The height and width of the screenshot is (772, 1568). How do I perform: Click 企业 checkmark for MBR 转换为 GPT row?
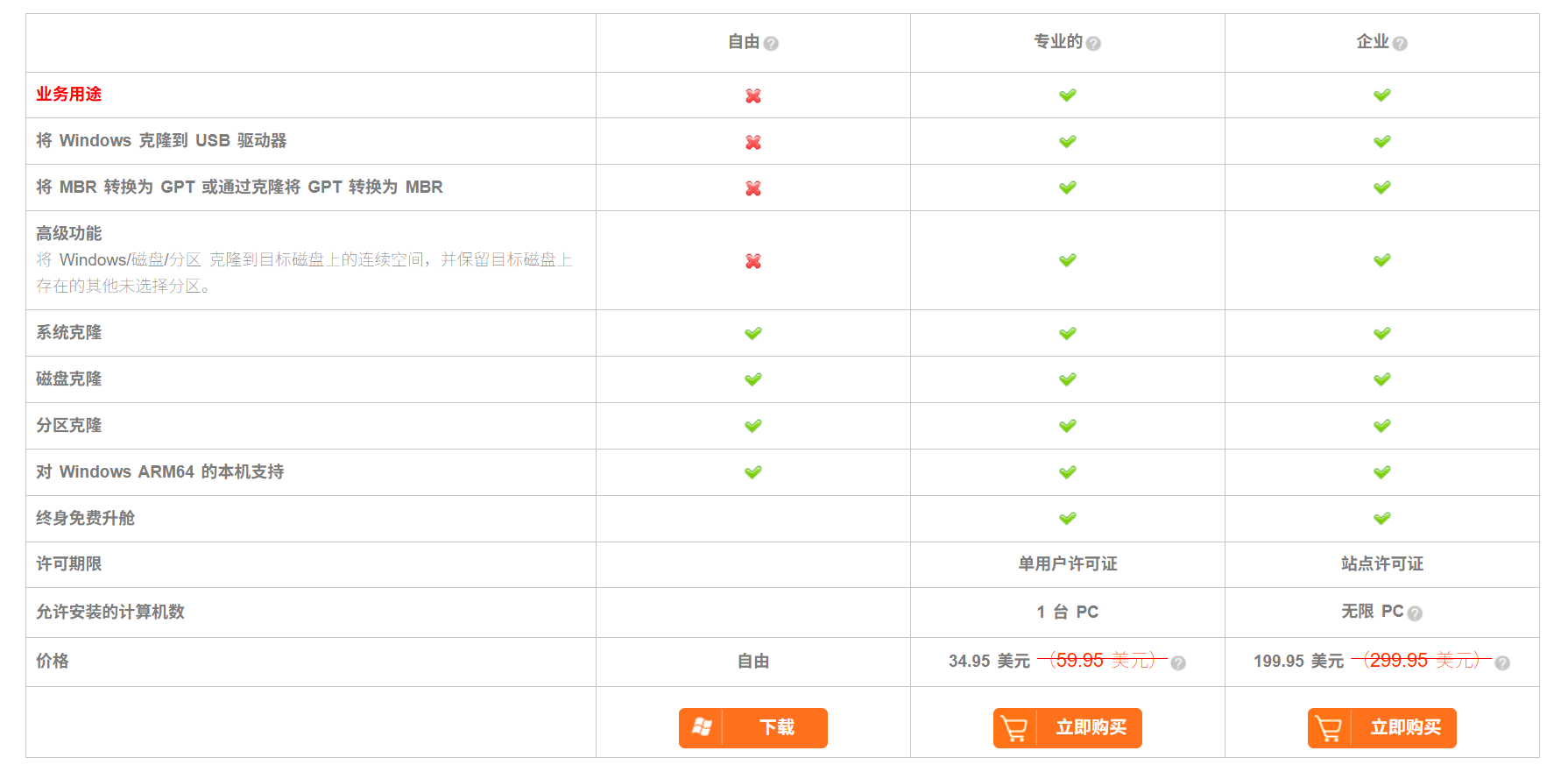click(1382, 188)
